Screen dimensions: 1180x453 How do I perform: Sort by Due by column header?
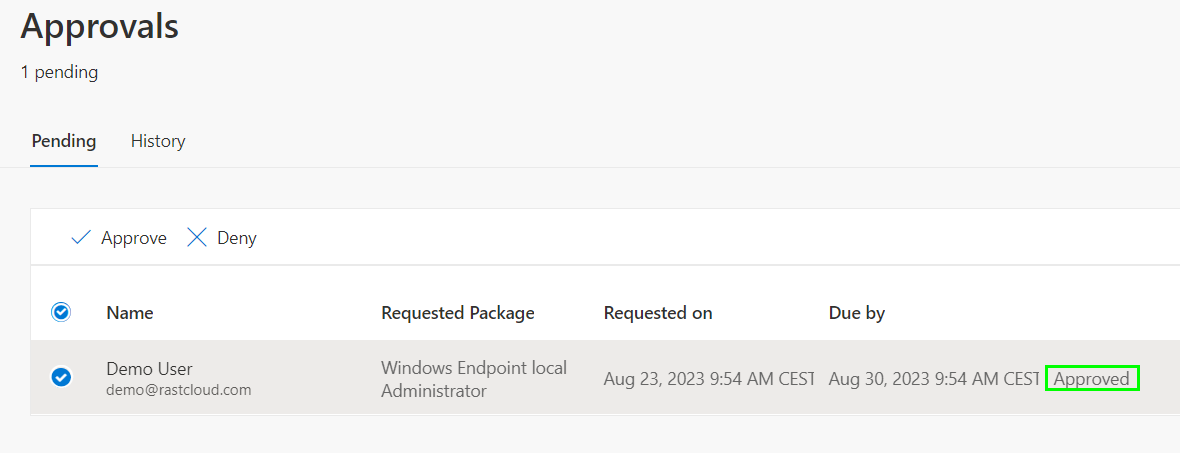click(857, 313)
